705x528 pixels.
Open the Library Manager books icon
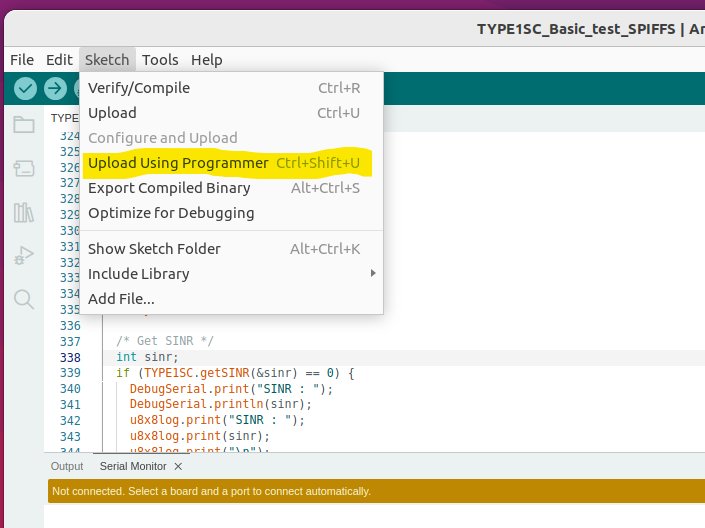click(x=24, y=212)
